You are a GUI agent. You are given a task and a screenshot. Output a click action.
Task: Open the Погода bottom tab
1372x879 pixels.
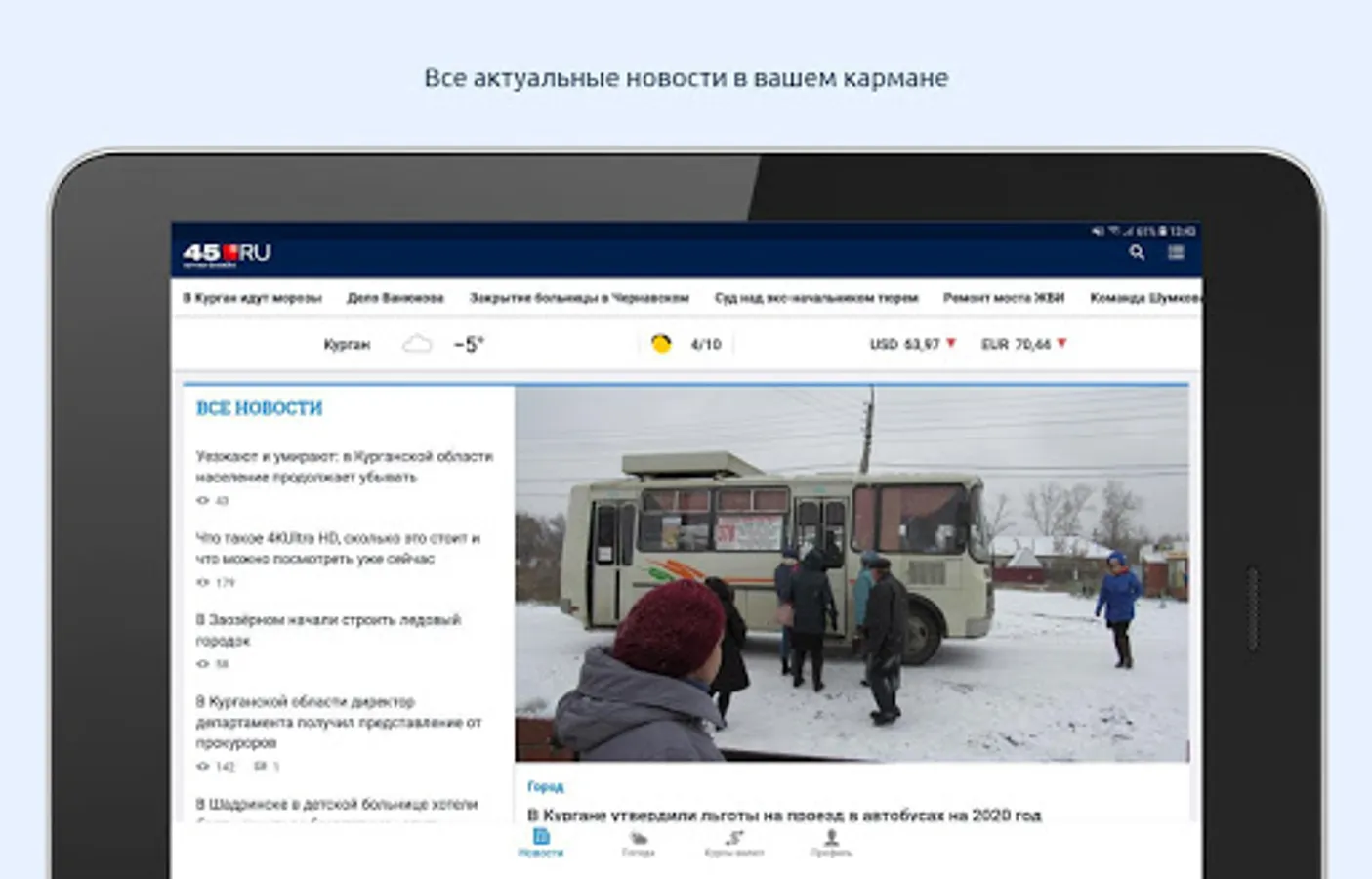click(638, 843)
